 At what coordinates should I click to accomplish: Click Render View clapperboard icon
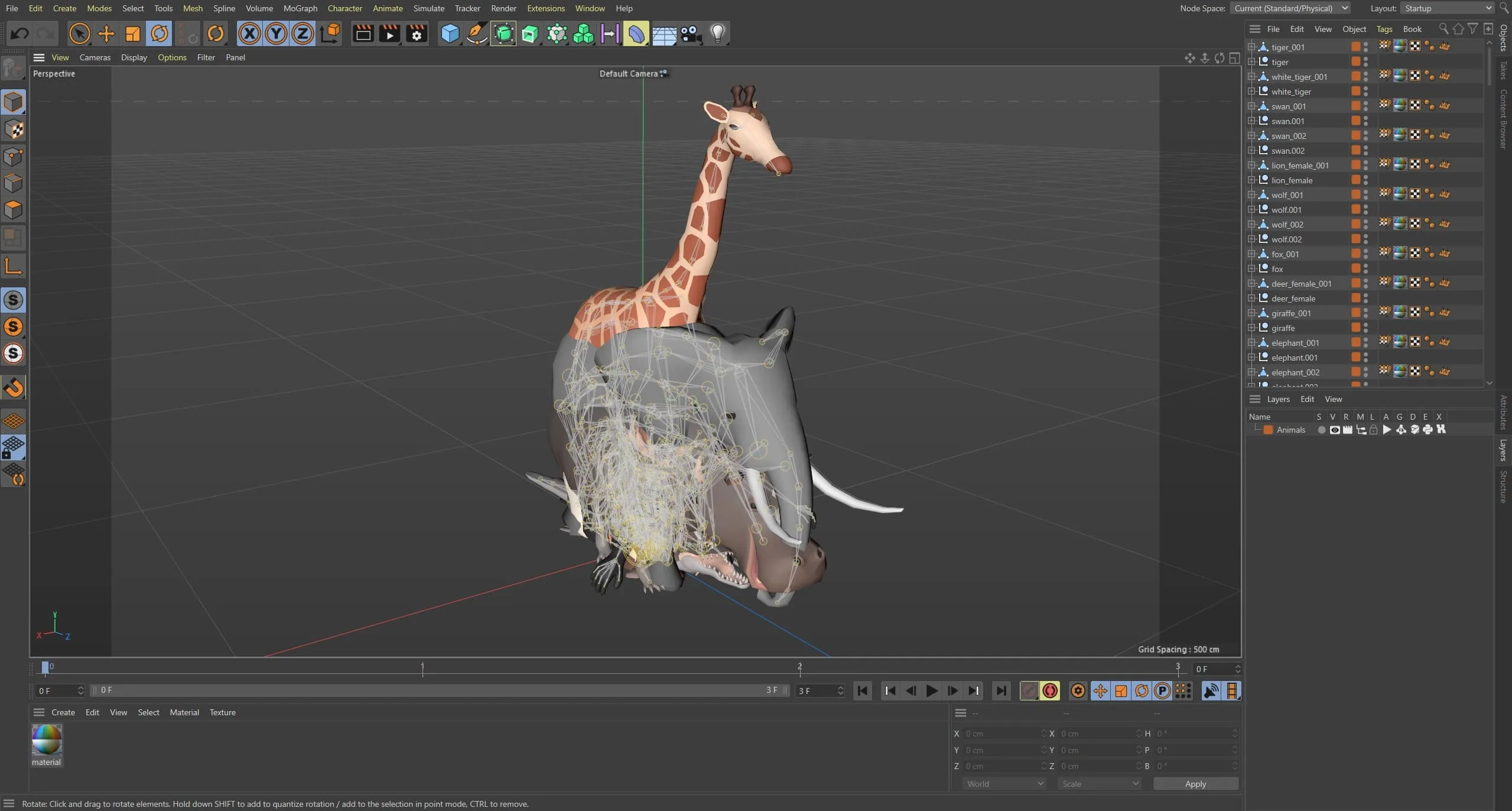tap(363, 33)
